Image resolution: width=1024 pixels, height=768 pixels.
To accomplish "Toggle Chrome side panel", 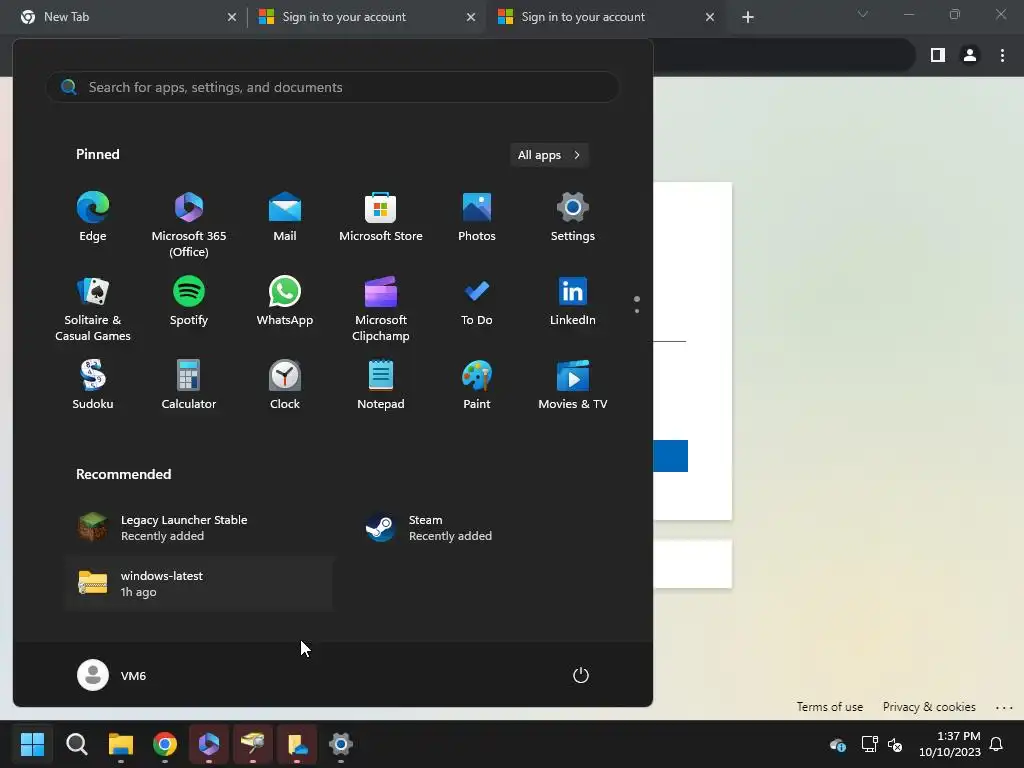I will (938, 56).
